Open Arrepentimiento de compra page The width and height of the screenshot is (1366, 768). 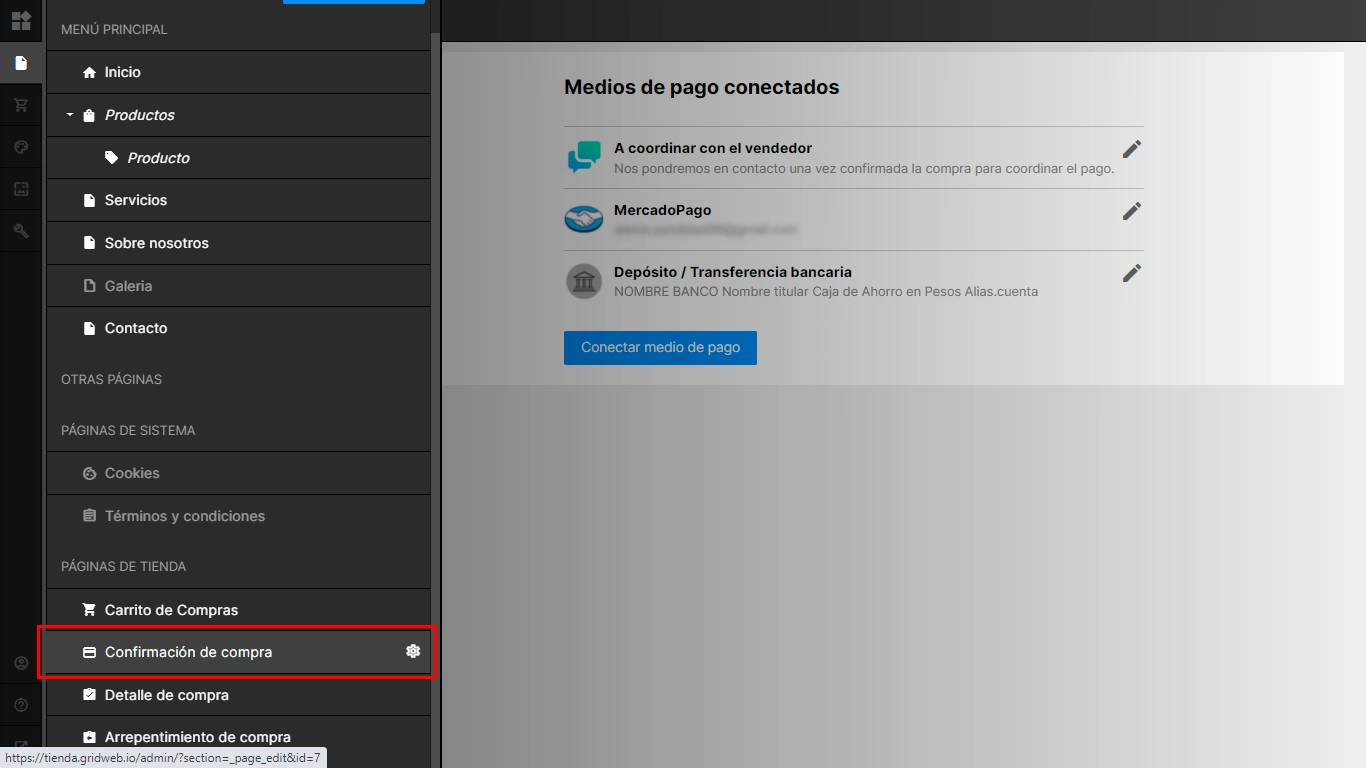click(238, 737)
